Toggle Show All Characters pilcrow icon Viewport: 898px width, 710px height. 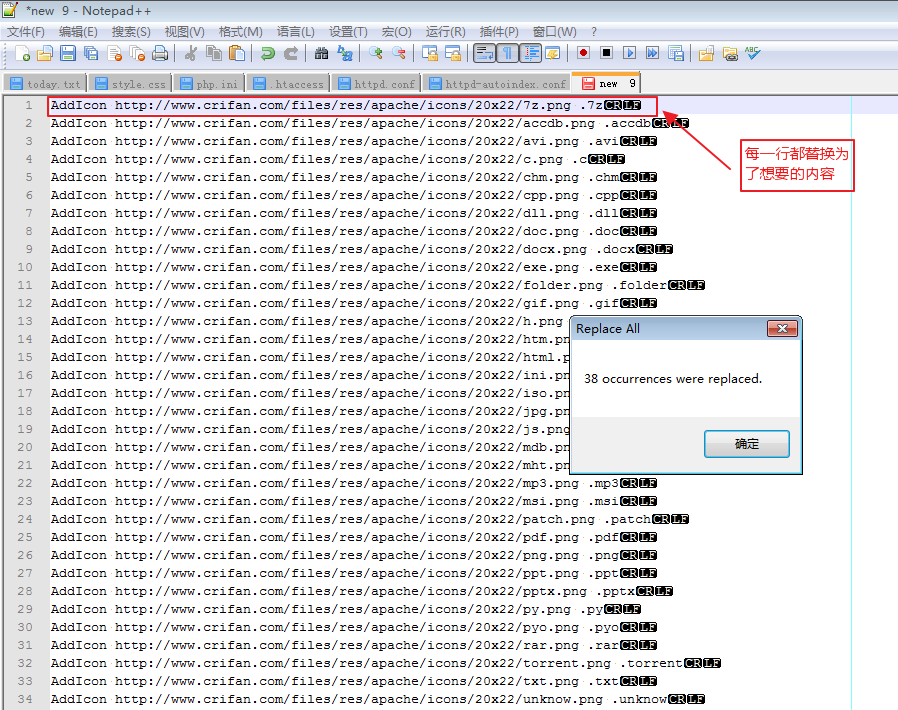pos(507,53)
